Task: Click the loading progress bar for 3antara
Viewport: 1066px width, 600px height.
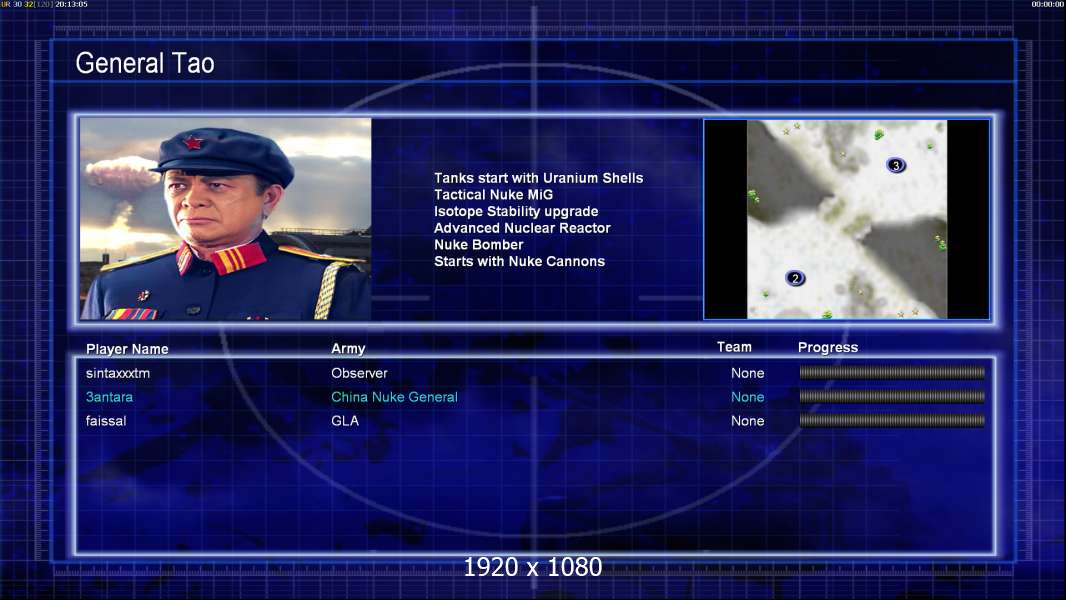Action: [892, 396]
